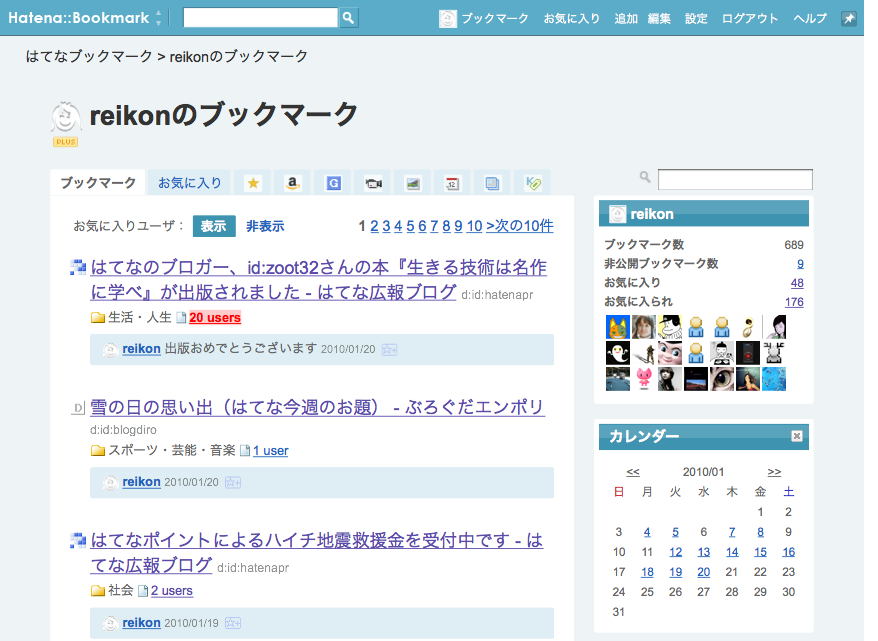Click the orange cat avatar in followers
Screen dimensions: 878x641
[x=618, y=327]
